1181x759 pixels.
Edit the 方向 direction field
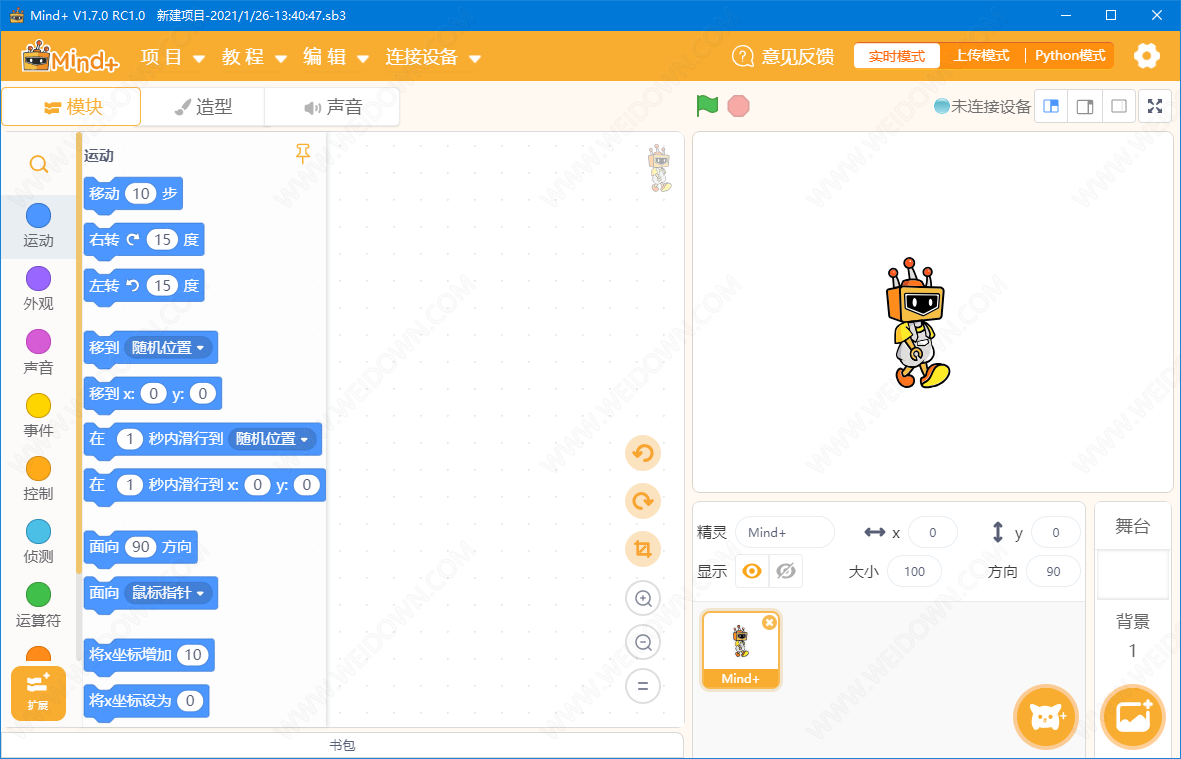pyautogui.click(x=1053, y=572)
